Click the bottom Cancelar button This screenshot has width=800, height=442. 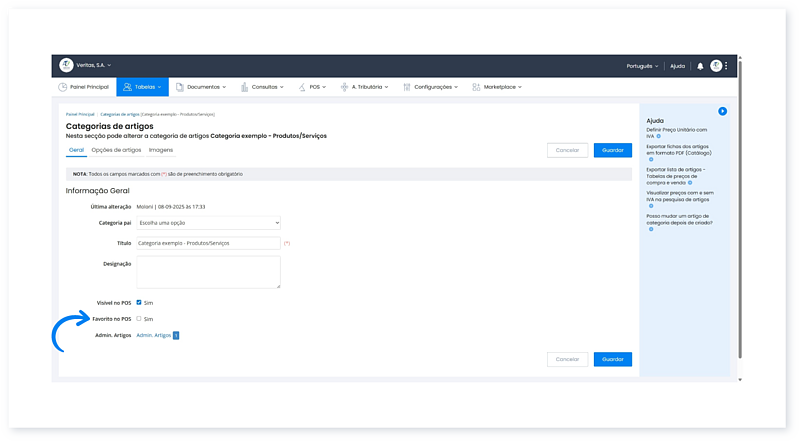click(x=567, y=358)
